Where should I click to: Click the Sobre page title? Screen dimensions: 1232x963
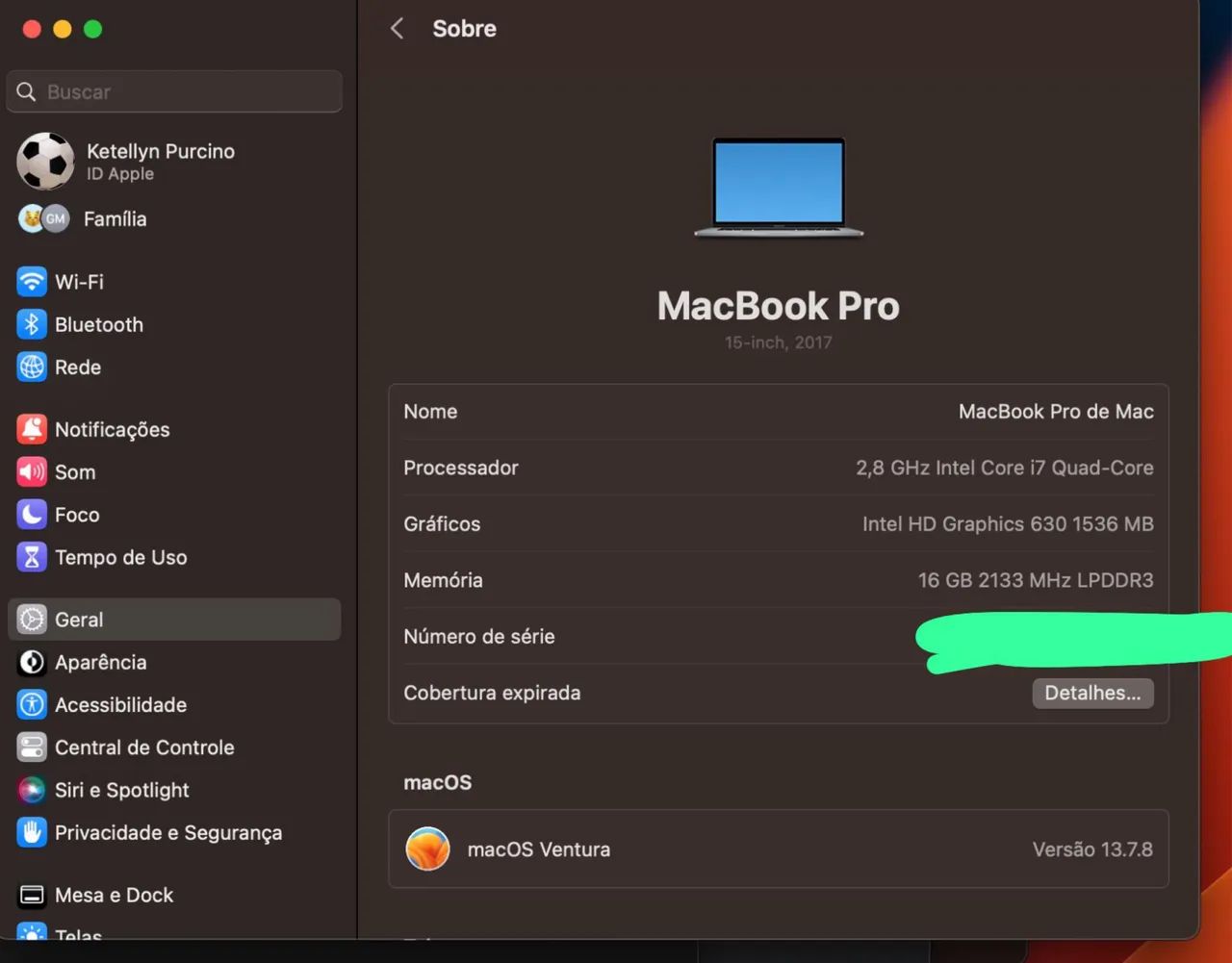[465, 29]
